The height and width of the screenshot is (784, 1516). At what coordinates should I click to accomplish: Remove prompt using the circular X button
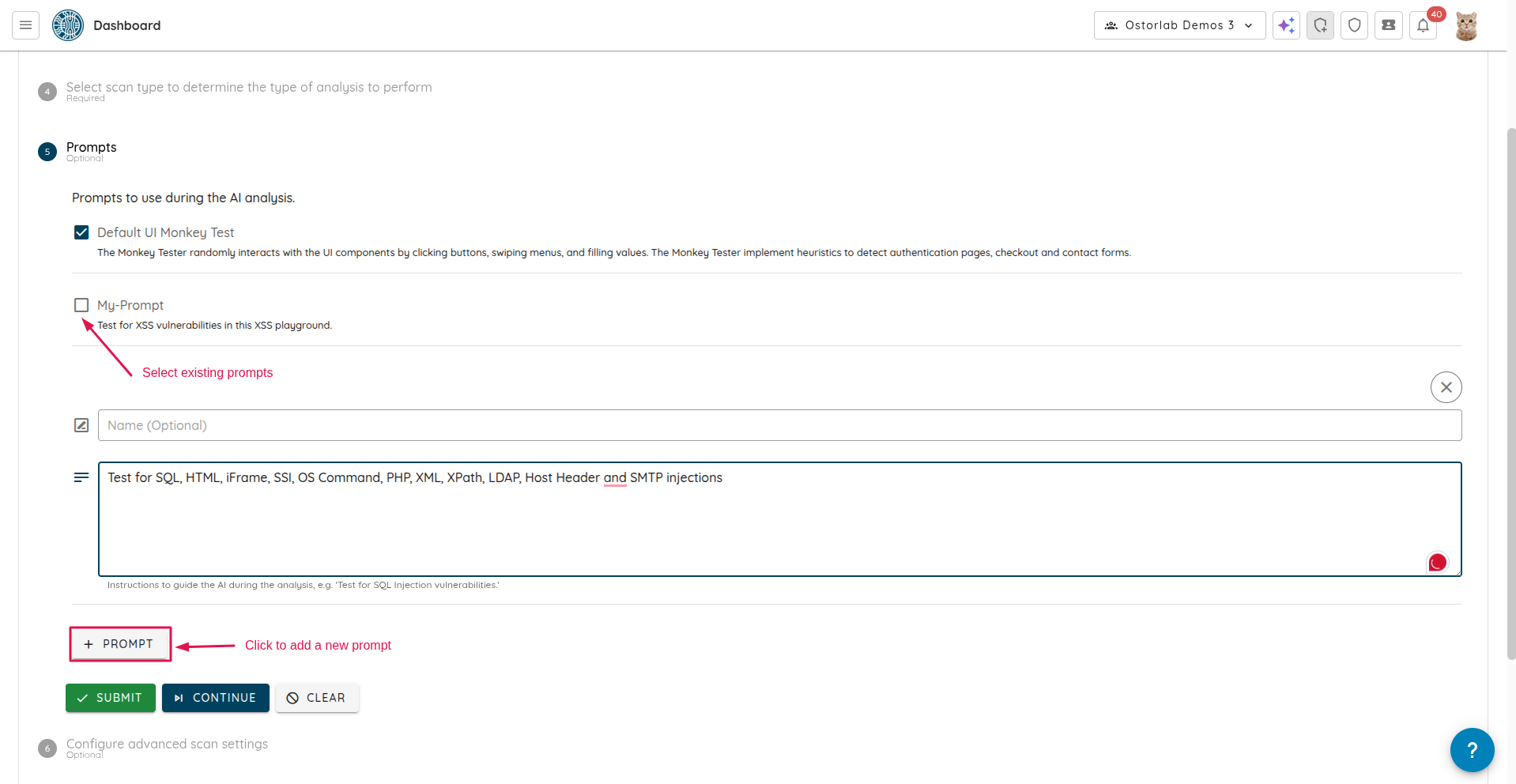pos(1446,387)
